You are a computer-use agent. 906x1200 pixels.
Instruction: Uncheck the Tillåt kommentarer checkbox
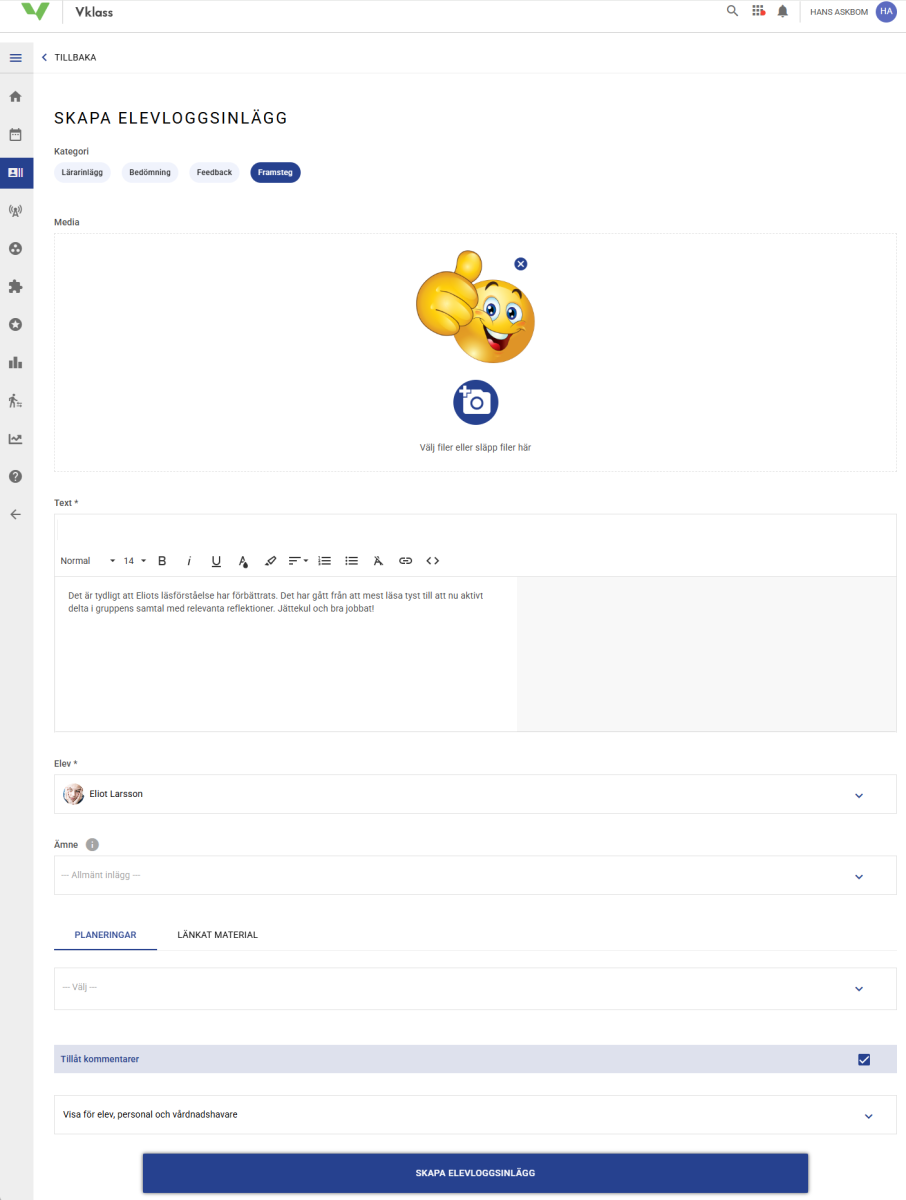[864, 1060]
